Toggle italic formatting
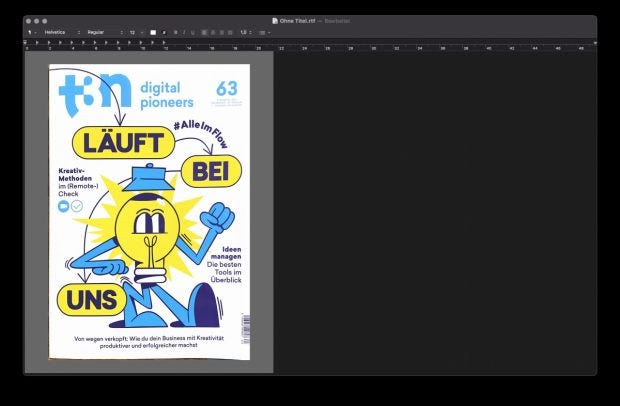Viewport: 620px width, 406px height. (x=185, y=32)
